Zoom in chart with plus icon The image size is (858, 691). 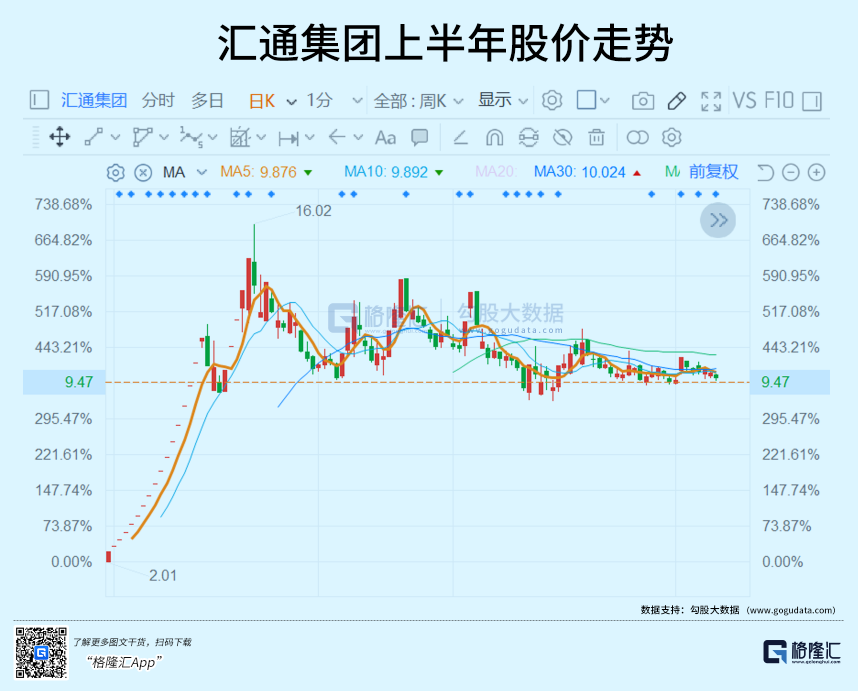click(x=817, y=172)
